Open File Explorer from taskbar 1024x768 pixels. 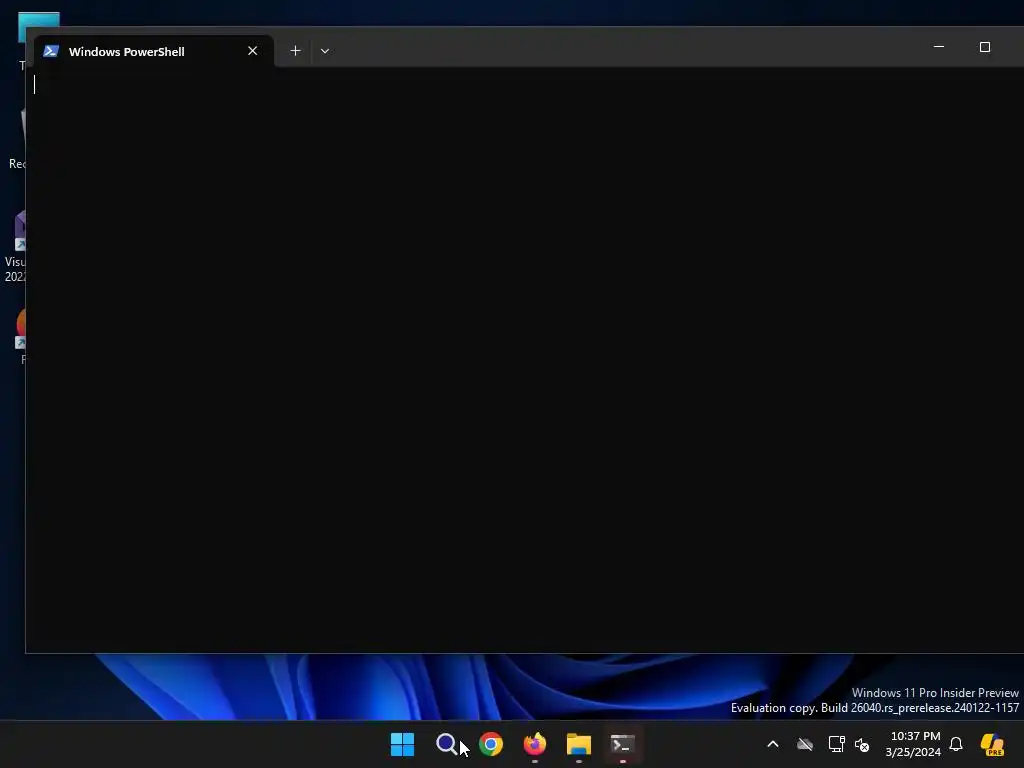(579, 744)
